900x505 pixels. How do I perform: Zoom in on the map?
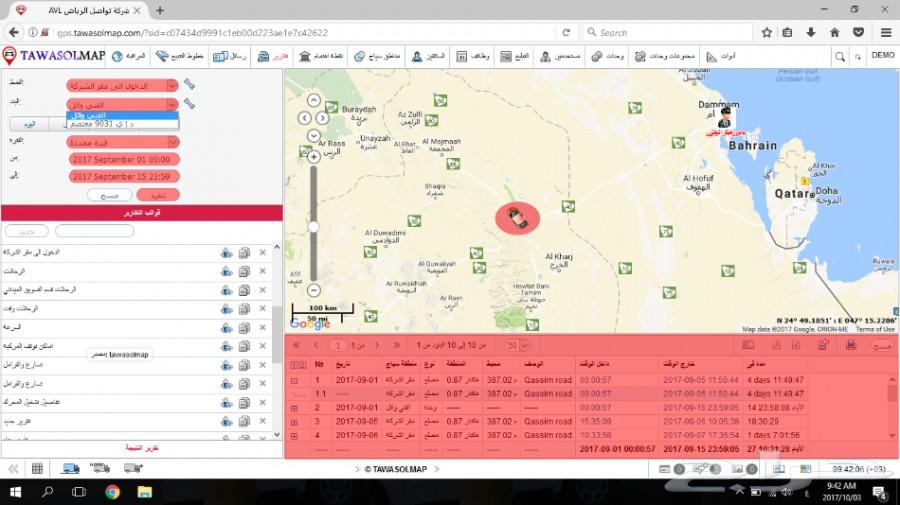(313, 157)
